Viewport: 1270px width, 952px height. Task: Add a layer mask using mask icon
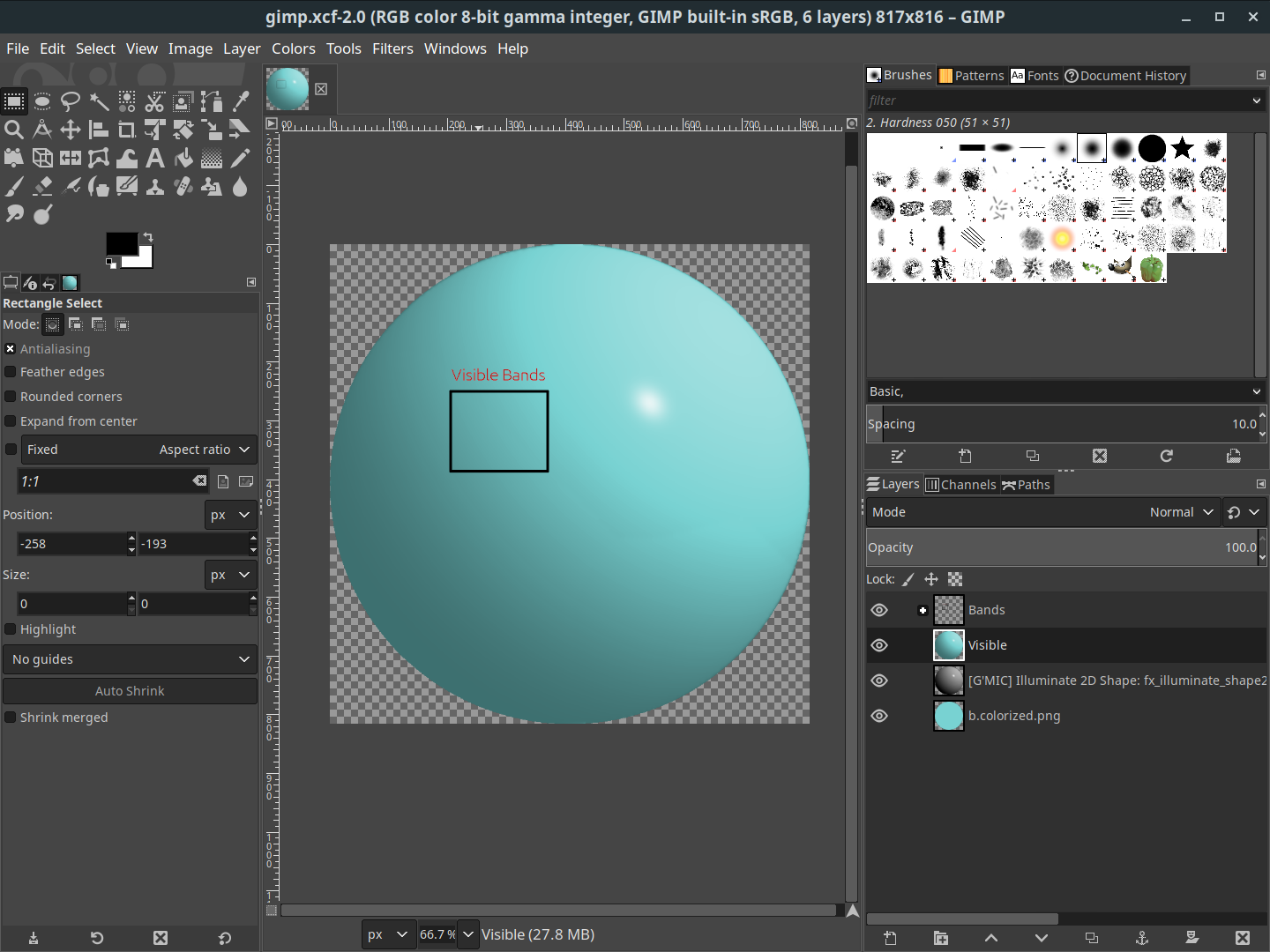point(1192,938)
